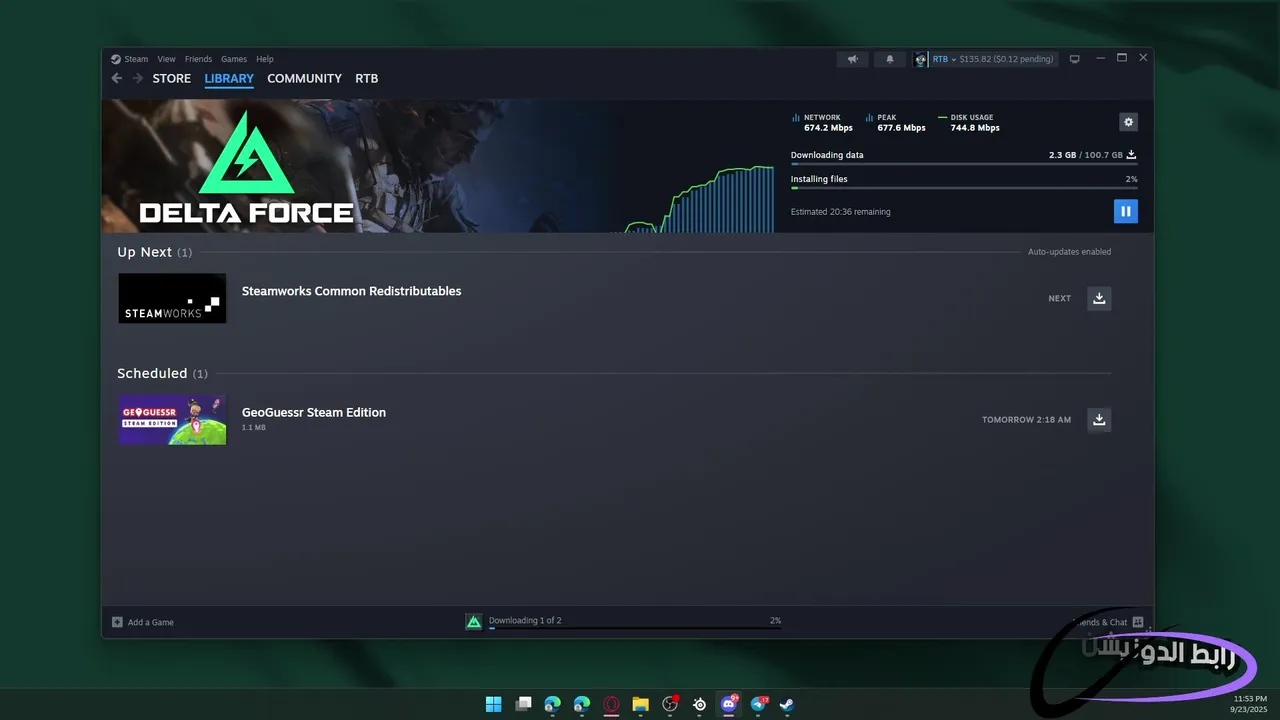The width and height of the screenshot is (1280, 720).
Task: Open download settings gear icon
Action: [1128, 122]
